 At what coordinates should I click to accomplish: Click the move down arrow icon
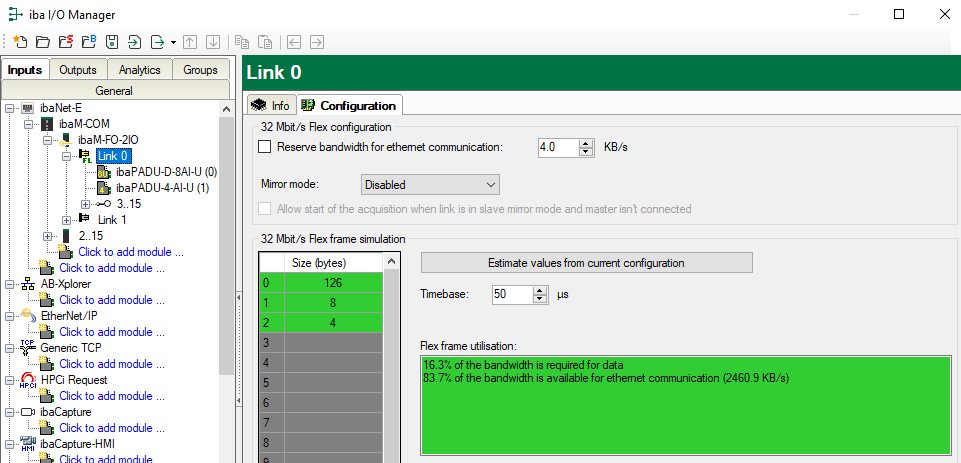click(x=213, y=42)
